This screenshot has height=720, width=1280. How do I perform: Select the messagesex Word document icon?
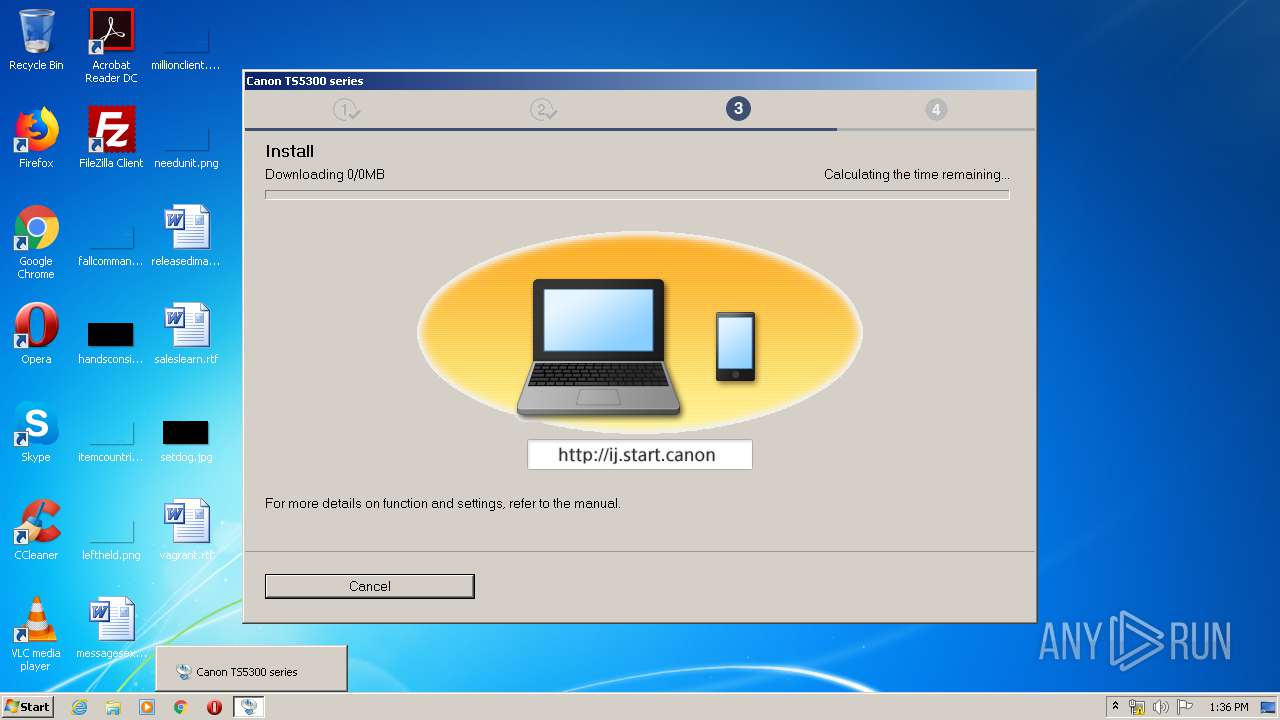(111, 628)
